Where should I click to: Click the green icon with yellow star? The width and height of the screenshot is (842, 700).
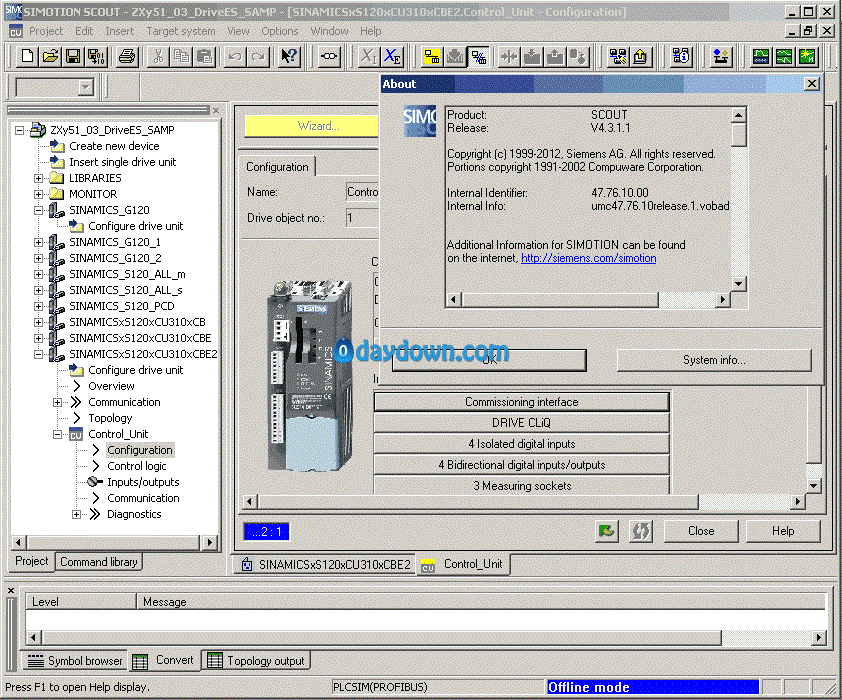tap(807, 56)
